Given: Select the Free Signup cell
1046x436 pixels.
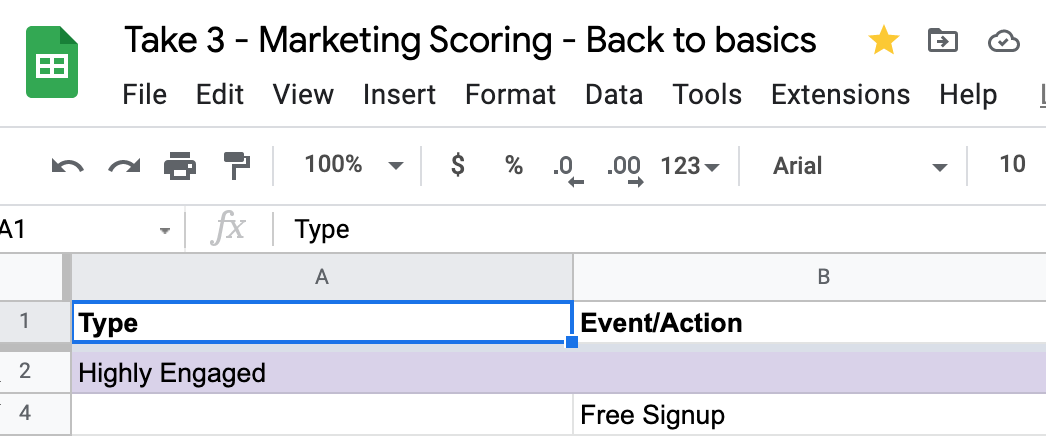Looking at the screenshot, I should pos(810,415).
